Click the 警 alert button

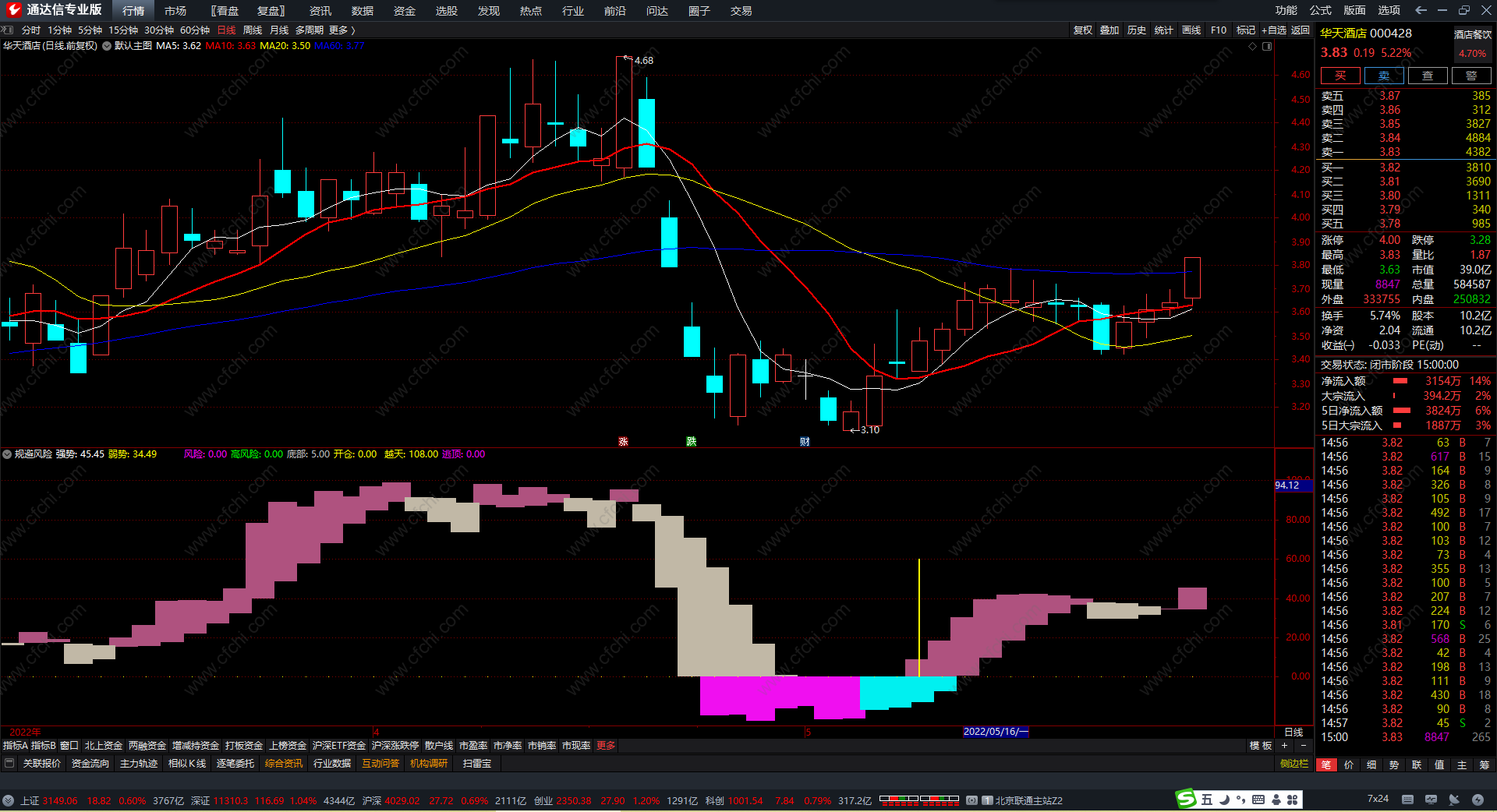[x=1471, y=76]
